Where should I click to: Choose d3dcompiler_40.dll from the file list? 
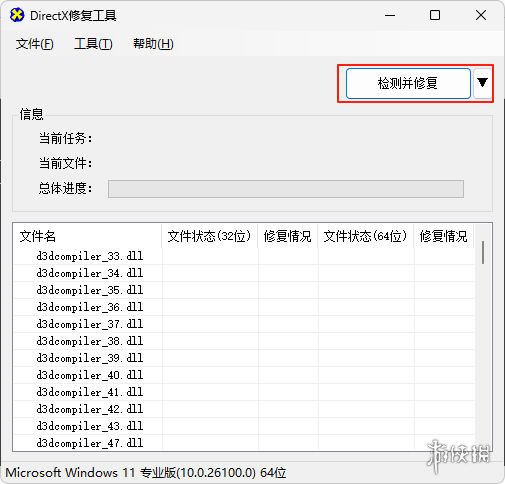[244, 375]
